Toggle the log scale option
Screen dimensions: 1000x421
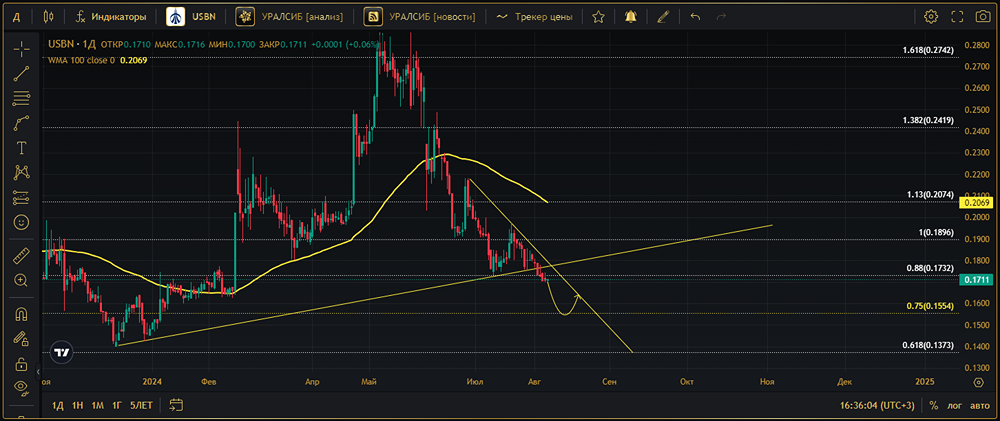[x=953, y=405]
